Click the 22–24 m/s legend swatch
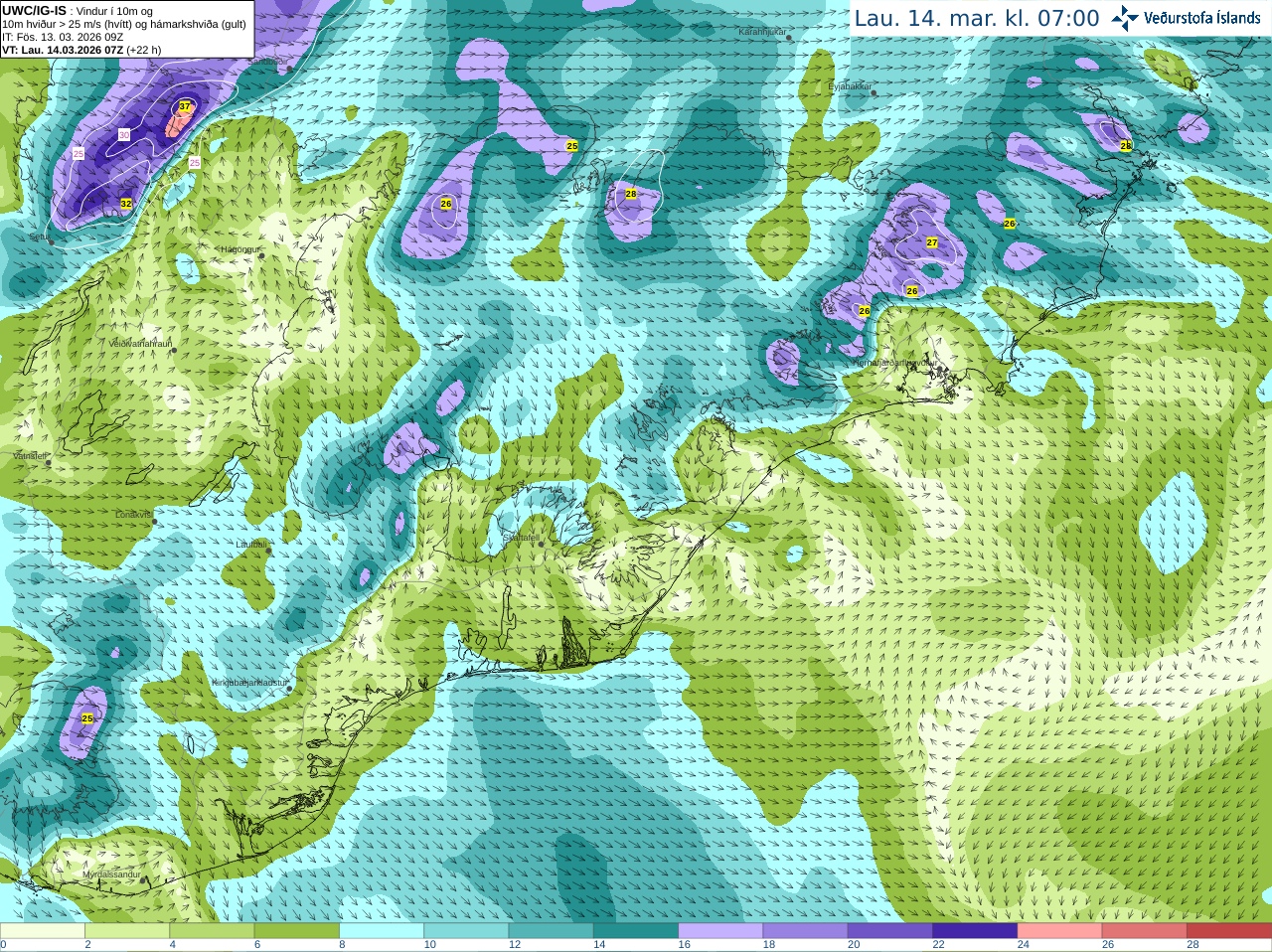The height and width of the screenshot is (952, 1272). pyautogui.click(x=975, y=931)
